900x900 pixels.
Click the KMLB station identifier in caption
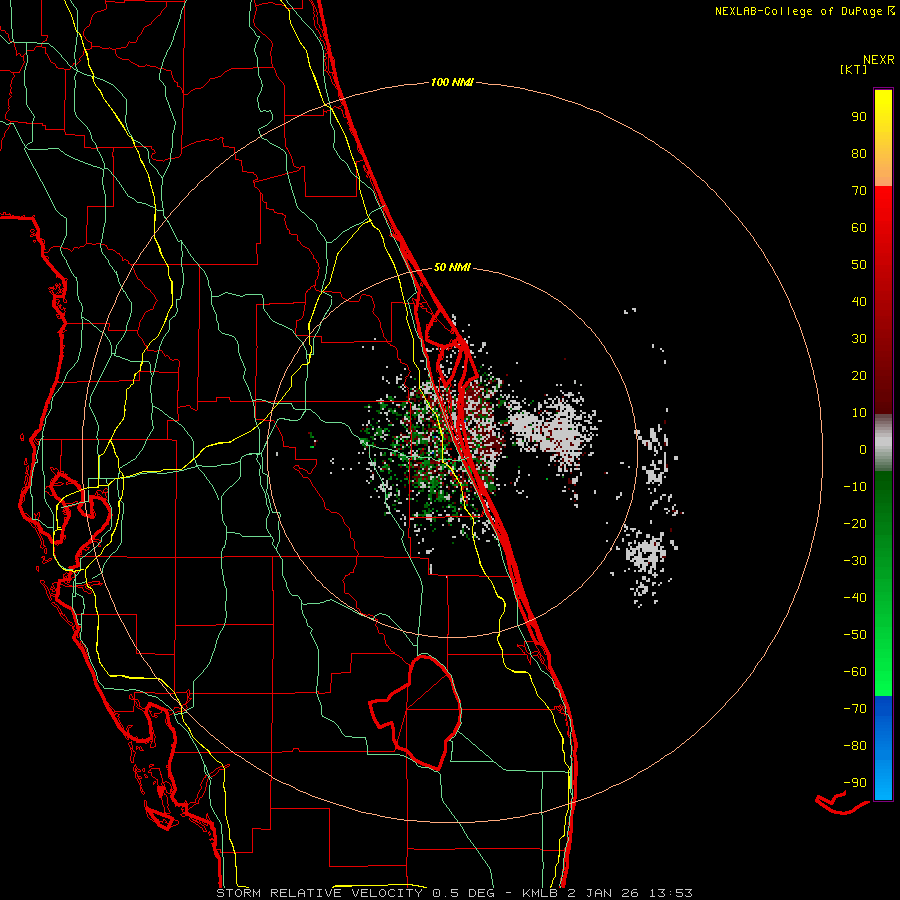coord(540,893)
